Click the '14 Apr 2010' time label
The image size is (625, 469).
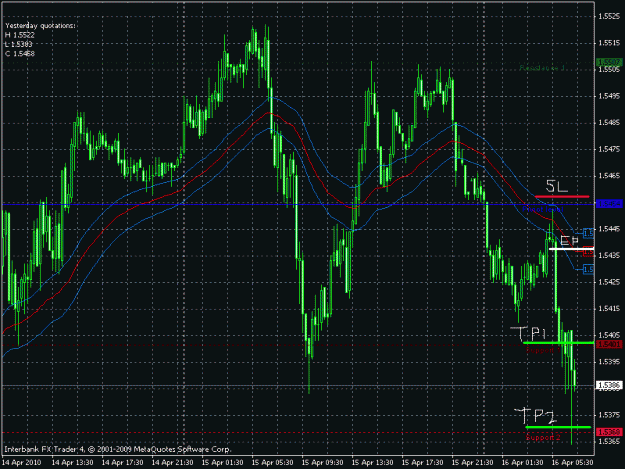tap(22, 463)
